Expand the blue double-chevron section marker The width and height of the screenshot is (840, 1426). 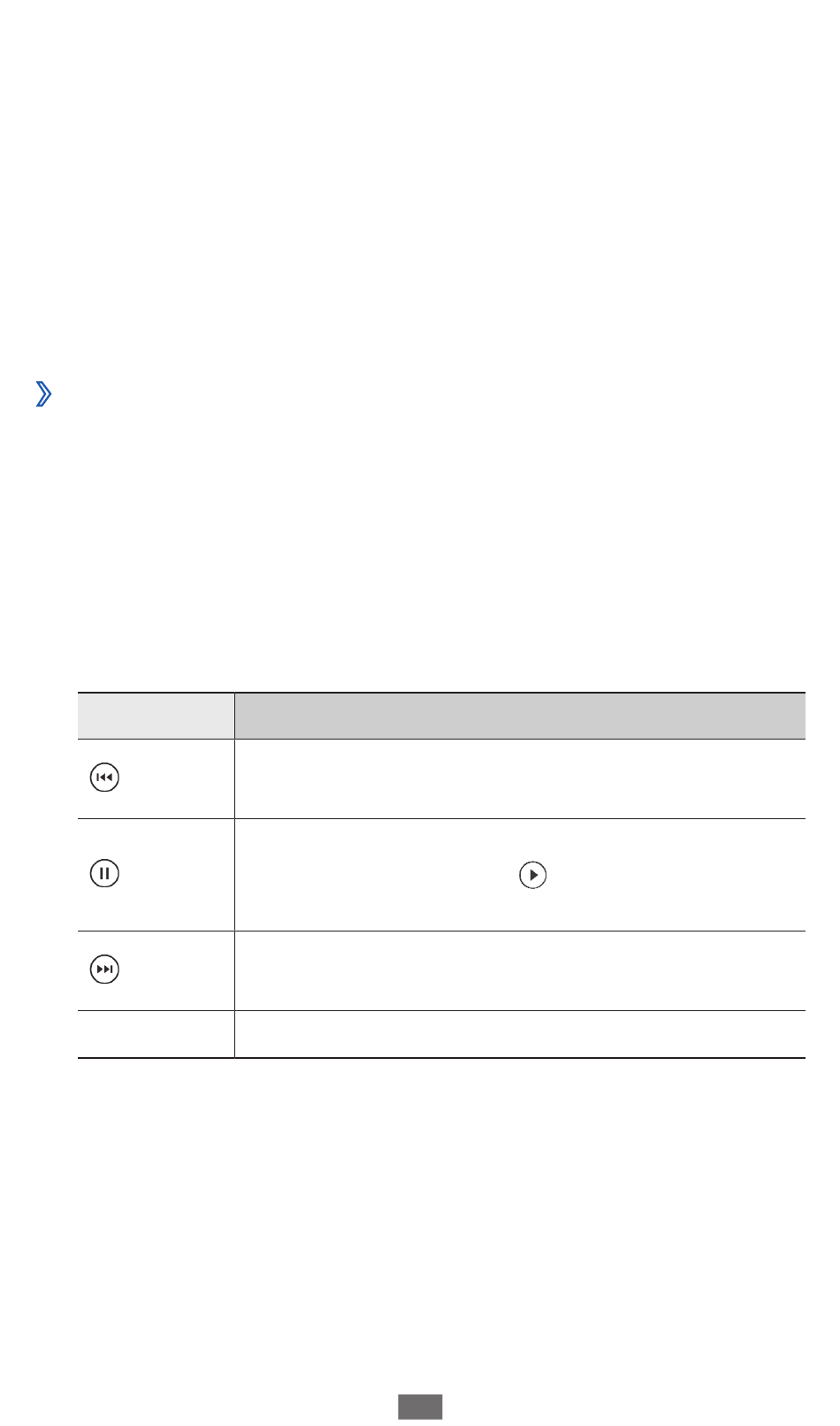click(42, 394)
